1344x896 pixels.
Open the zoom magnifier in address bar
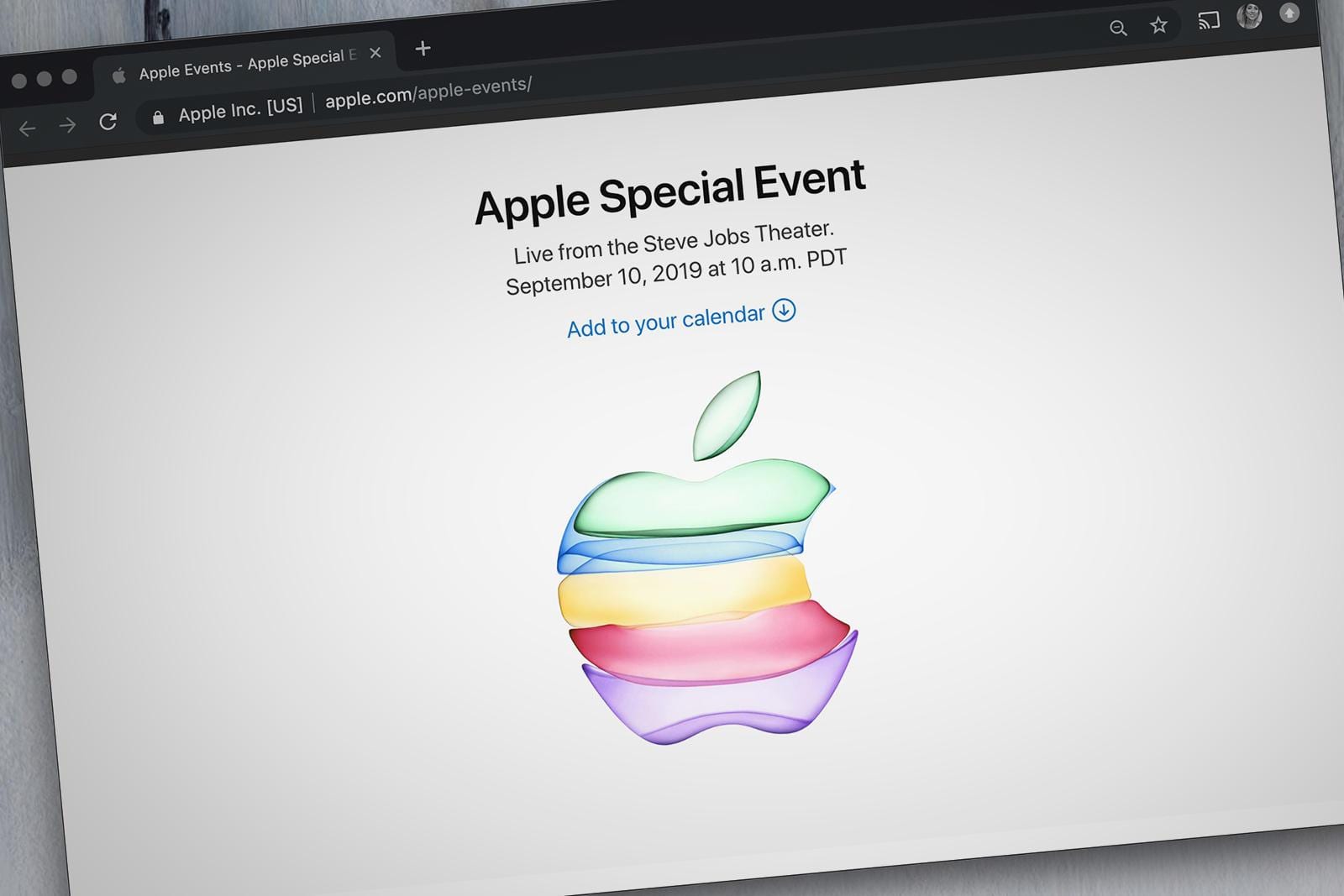coord(1118,28)
